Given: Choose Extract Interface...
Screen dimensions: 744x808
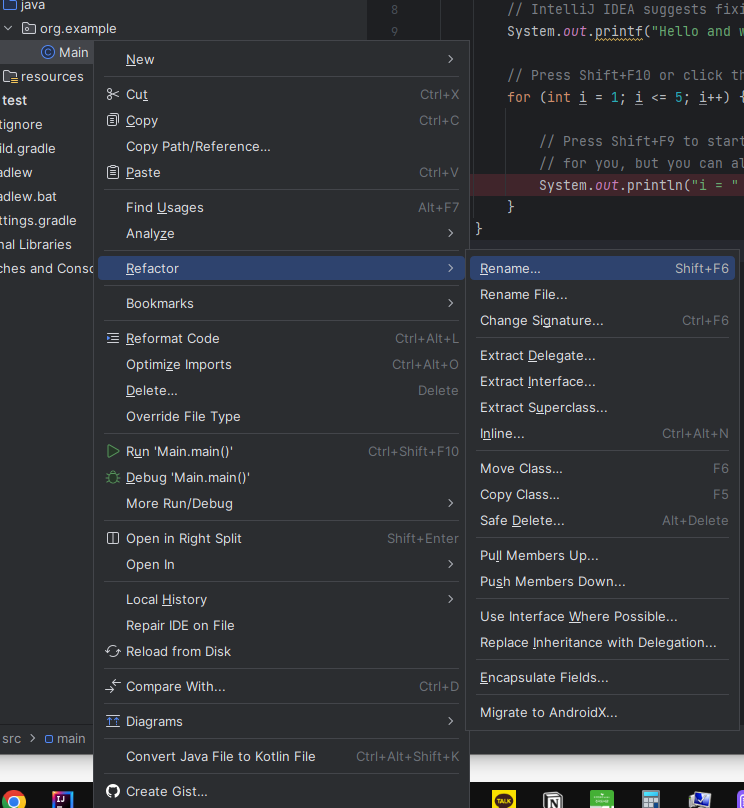Looking at the screenshot, I should [602, 381].
